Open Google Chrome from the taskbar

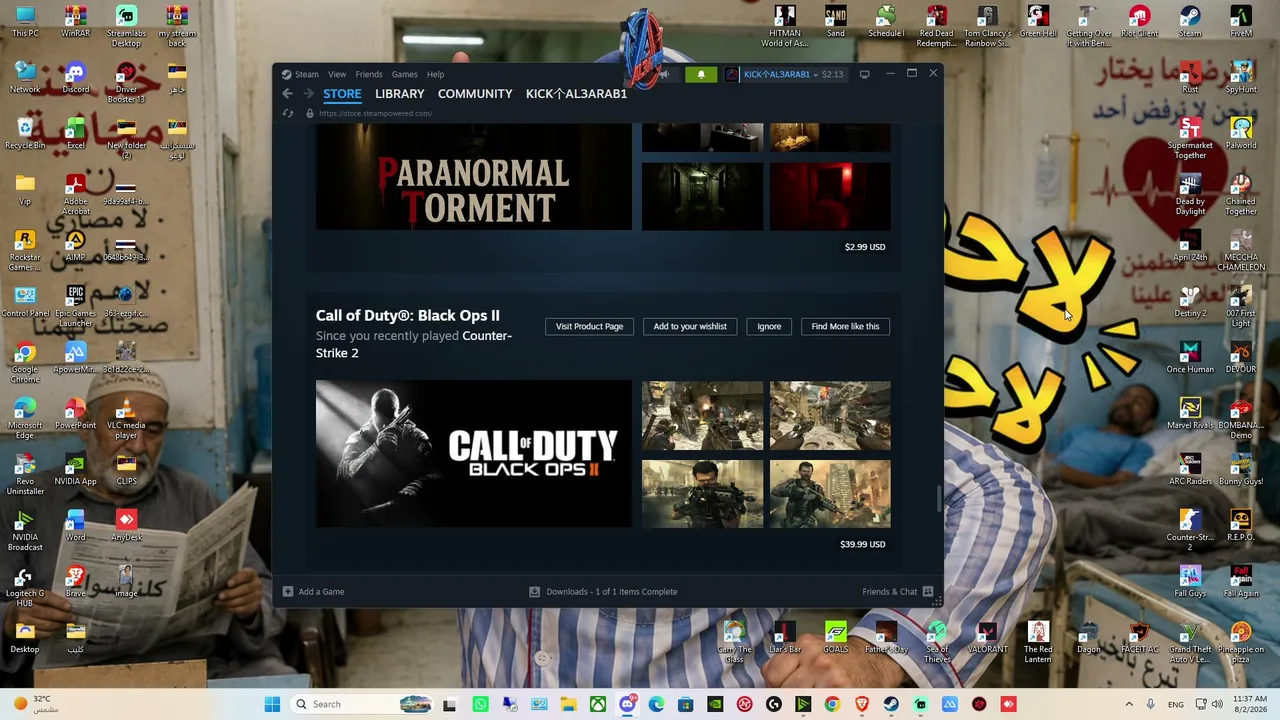click(x=832, y=704)
